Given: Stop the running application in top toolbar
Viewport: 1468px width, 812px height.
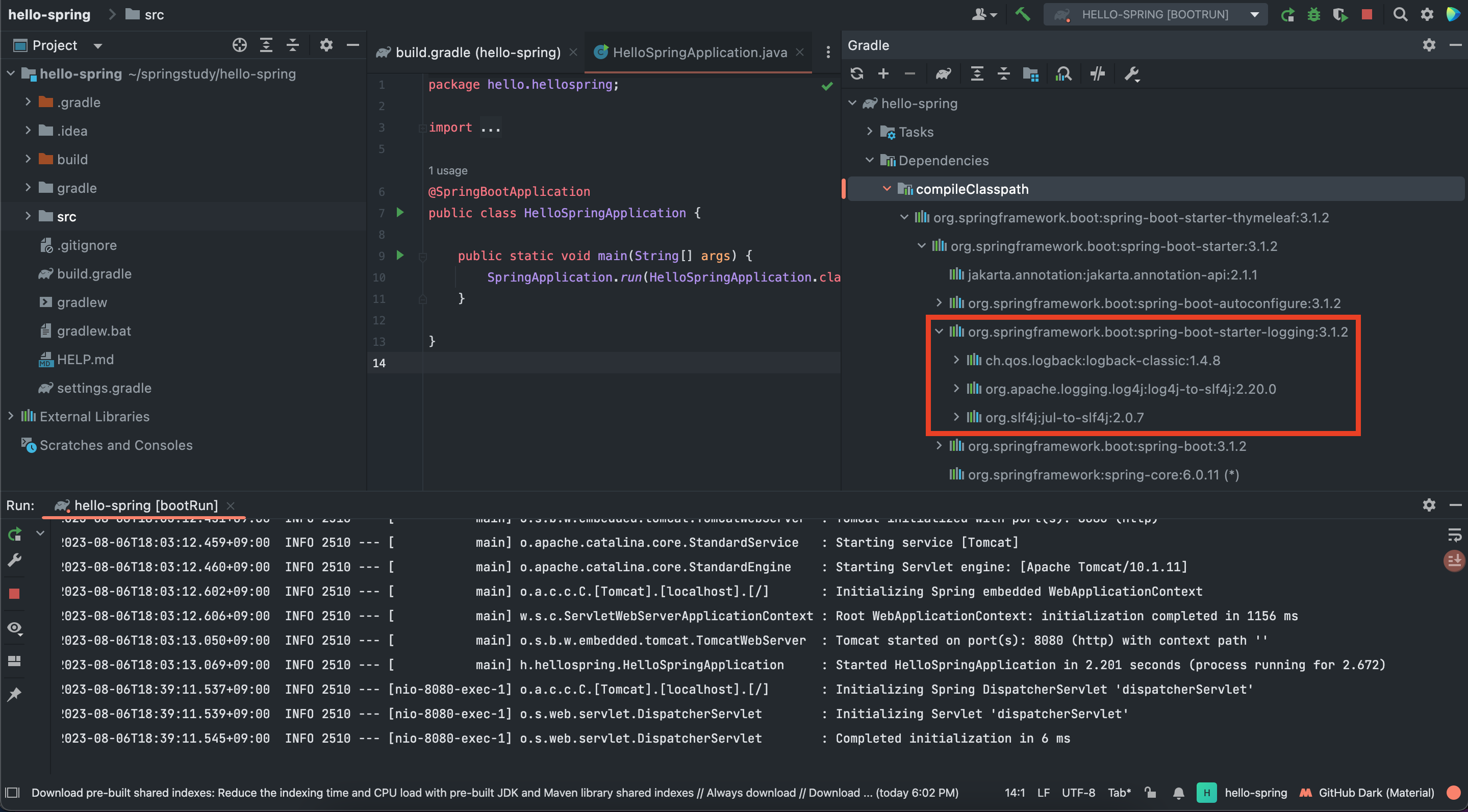Looking at the screenshot, I should click(1366, 14).
